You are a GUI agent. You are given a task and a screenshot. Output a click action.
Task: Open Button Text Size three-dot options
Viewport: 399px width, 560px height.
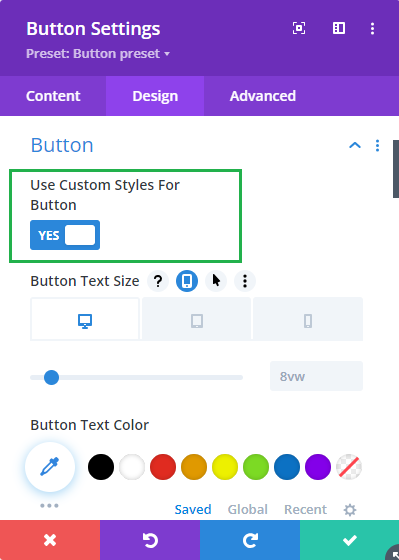(x=245, y=281)
